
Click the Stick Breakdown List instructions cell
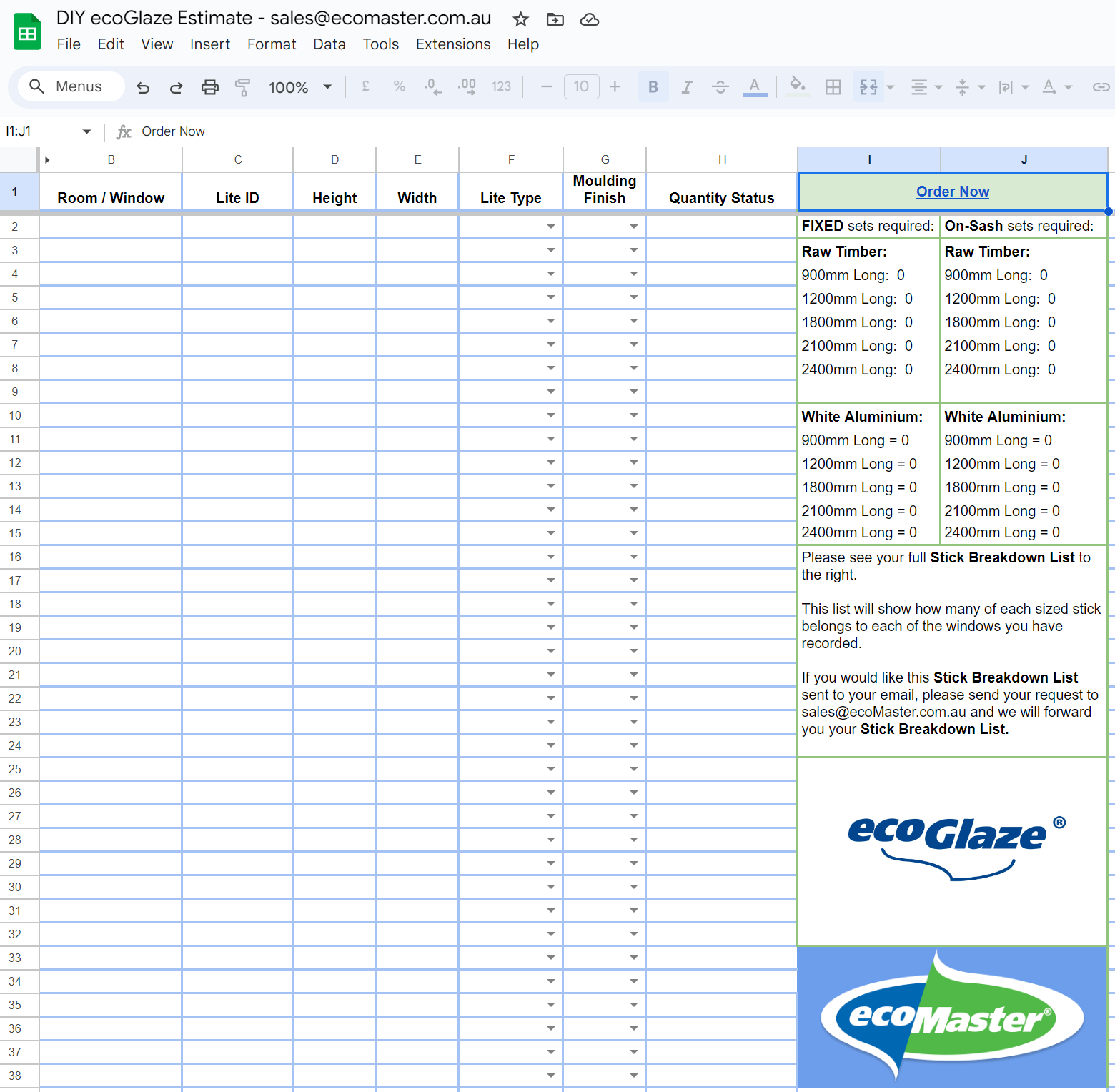point(953,650)
